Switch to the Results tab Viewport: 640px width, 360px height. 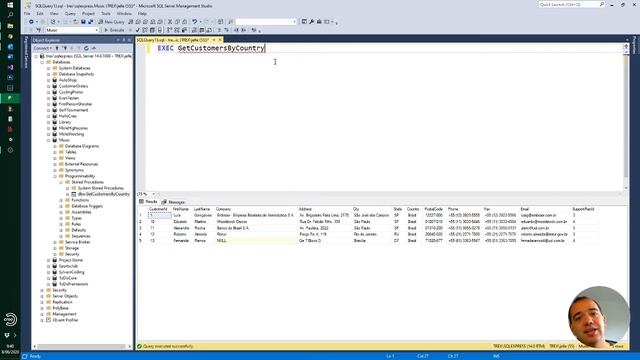[x=148, y=202]
